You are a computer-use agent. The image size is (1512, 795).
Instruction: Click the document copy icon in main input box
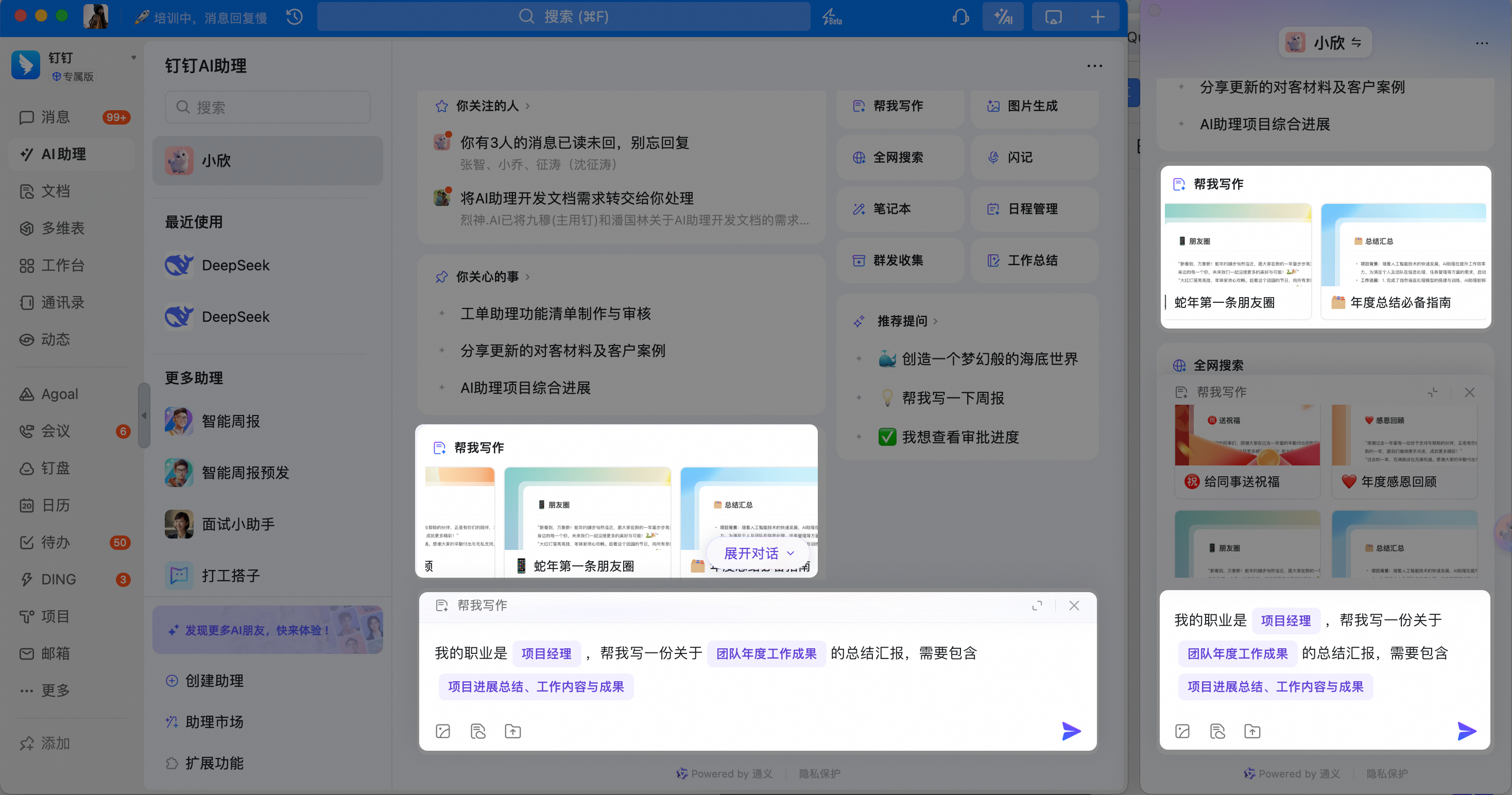click(478, 731)
